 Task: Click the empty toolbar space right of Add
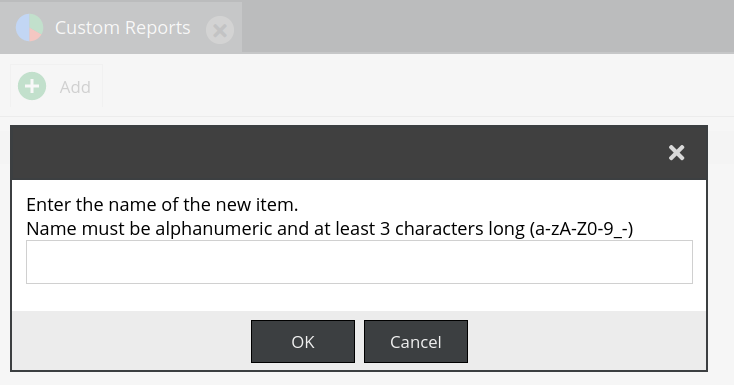tap(417, 86)
